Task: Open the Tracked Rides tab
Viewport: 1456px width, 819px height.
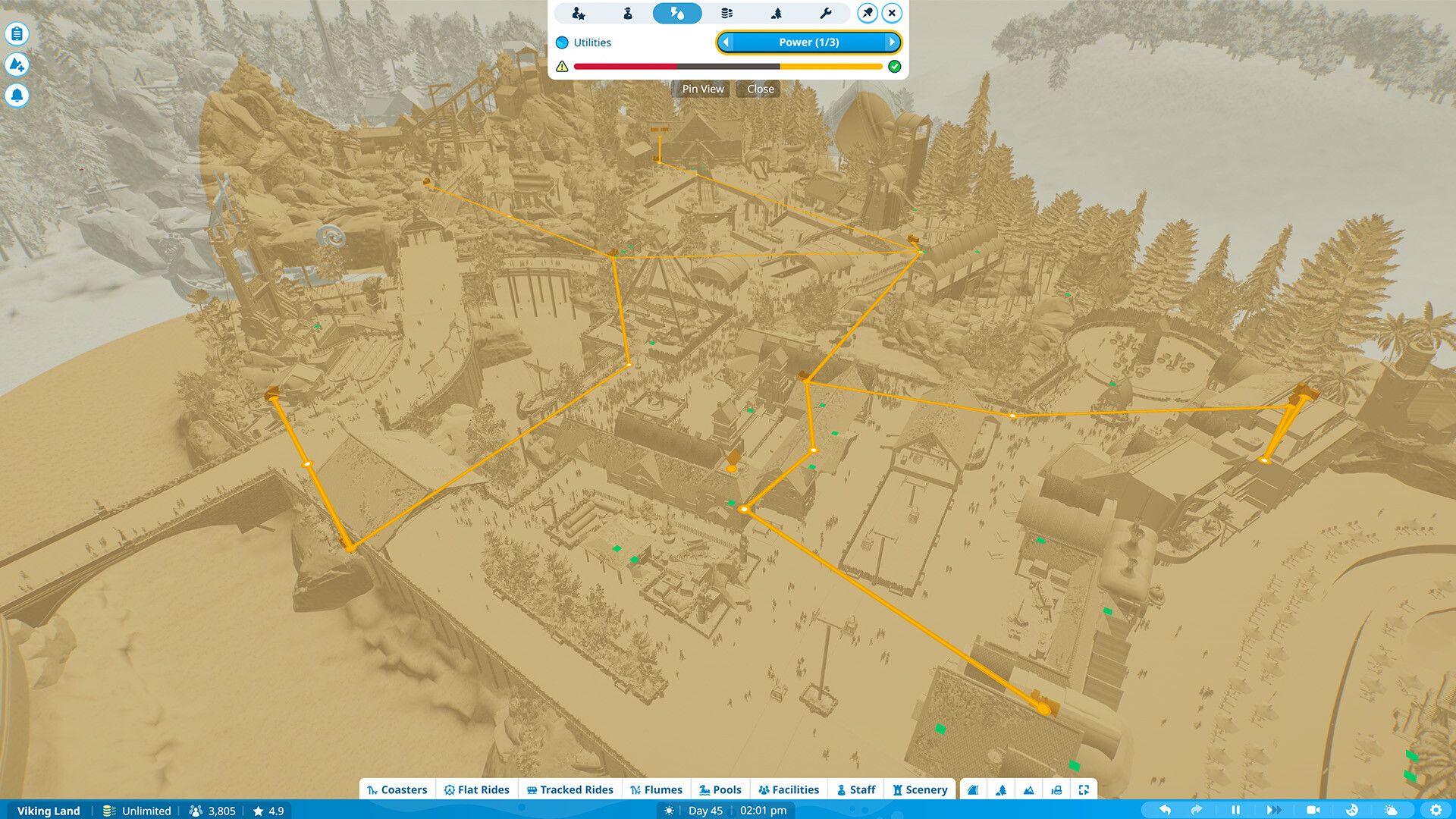Action: tap(570, 789)
